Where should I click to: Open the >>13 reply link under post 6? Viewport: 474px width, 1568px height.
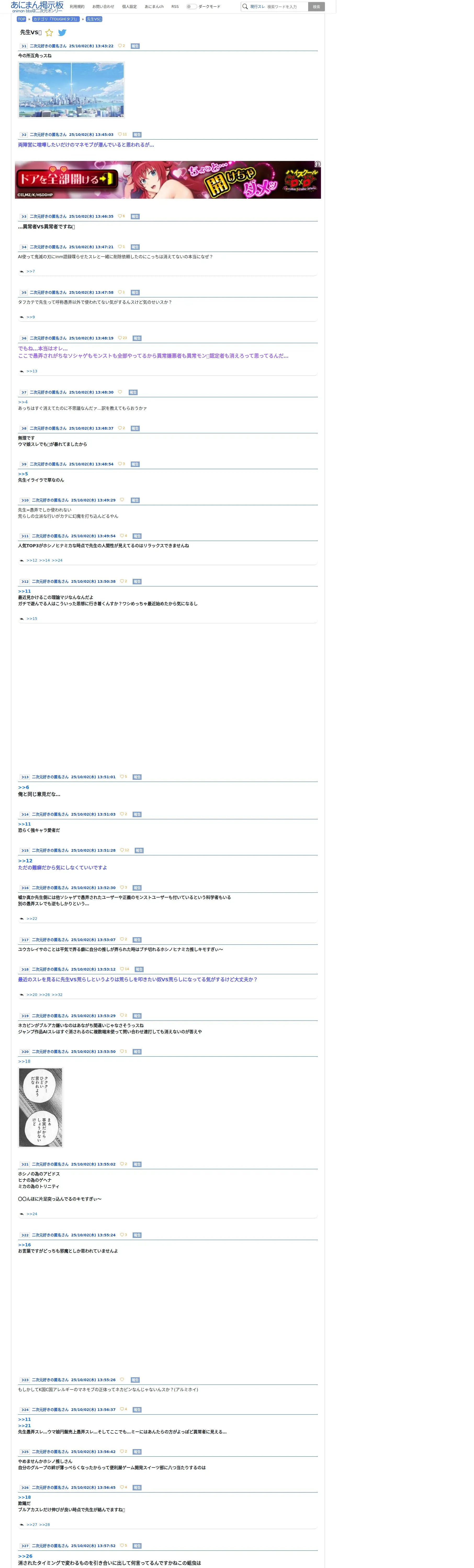[32, 371]
